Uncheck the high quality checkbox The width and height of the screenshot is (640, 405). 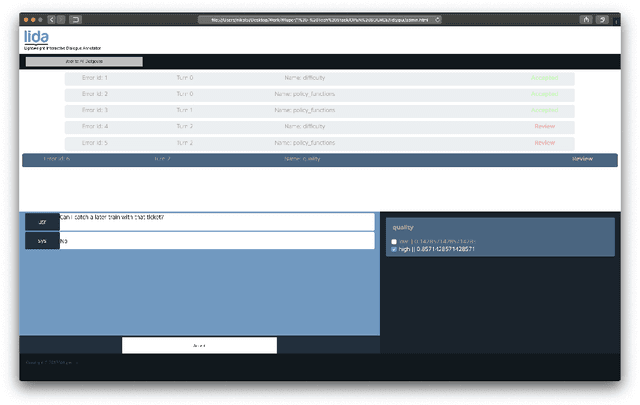(x=394, y=249)
